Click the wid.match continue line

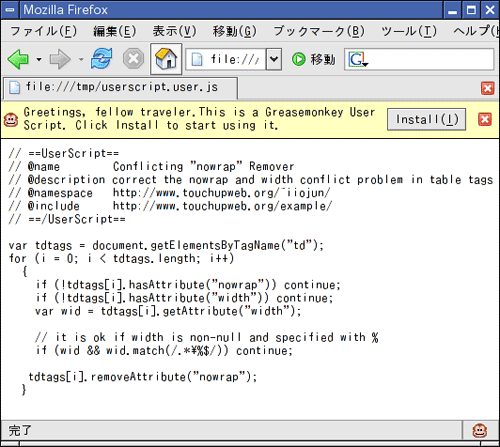point(164,350)
